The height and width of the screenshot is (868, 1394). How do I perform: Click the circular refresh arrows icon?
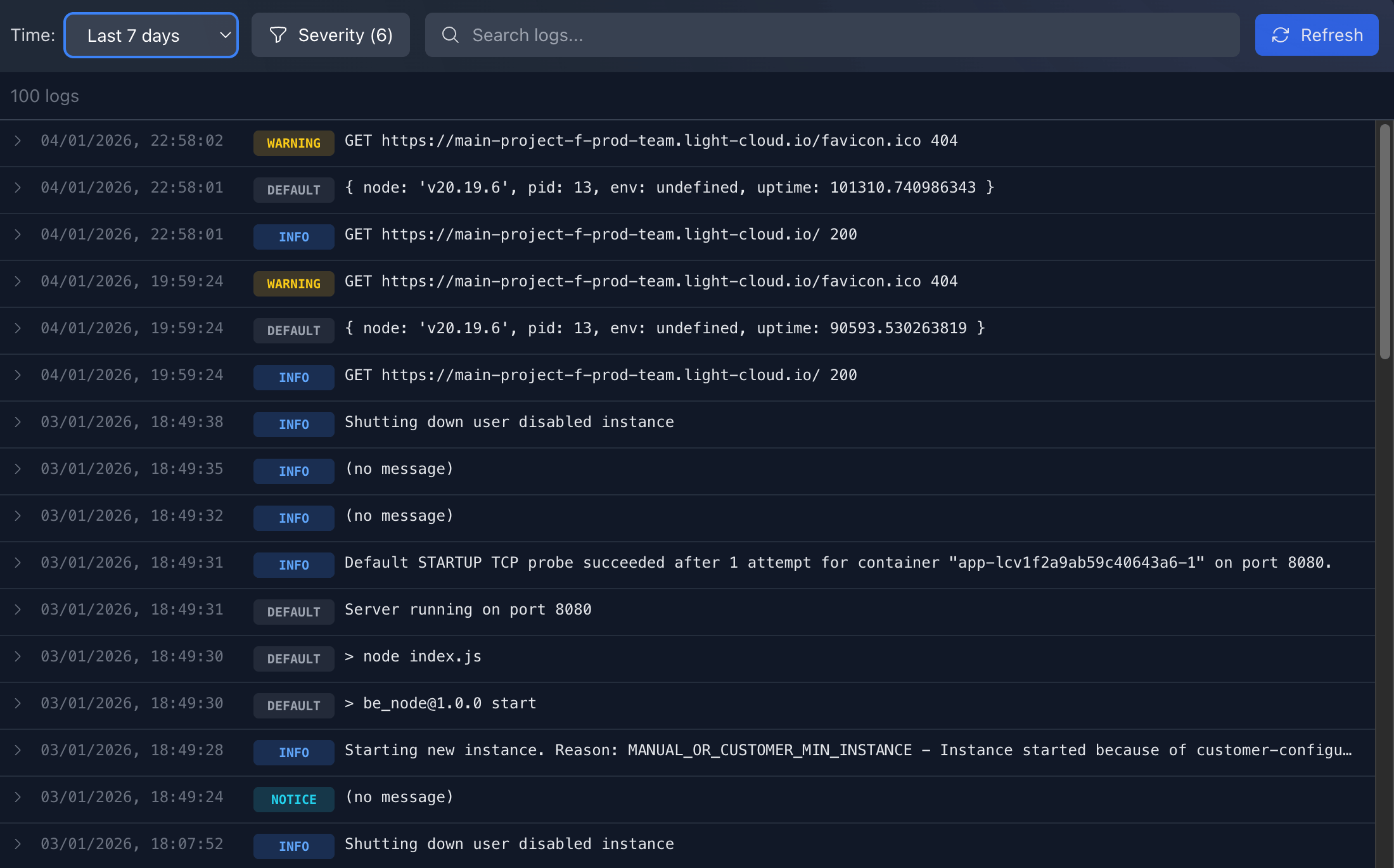pyautogui.click(x=1280, y=35)
